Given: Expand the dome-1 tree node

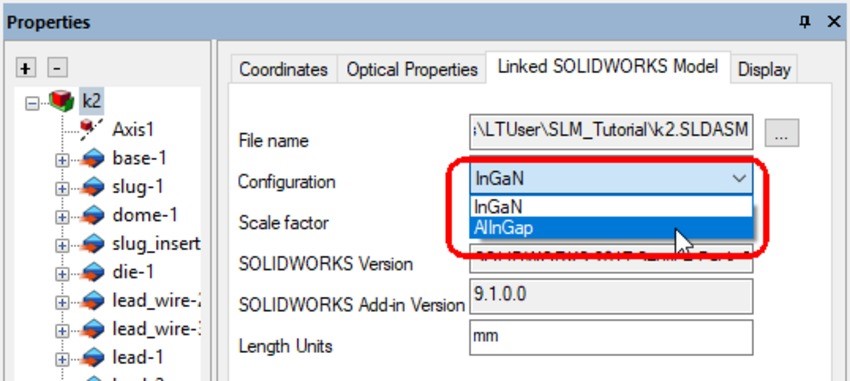Looking at the screenshot, I should pyautogui.click(x=62, y=217).
